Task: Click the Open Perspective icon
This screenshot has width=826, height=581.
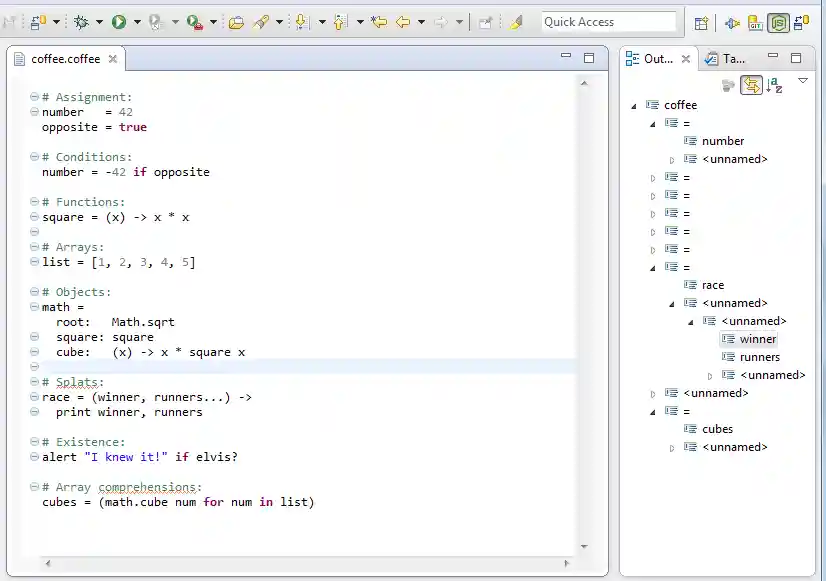Action: click(x=701, y=22)
